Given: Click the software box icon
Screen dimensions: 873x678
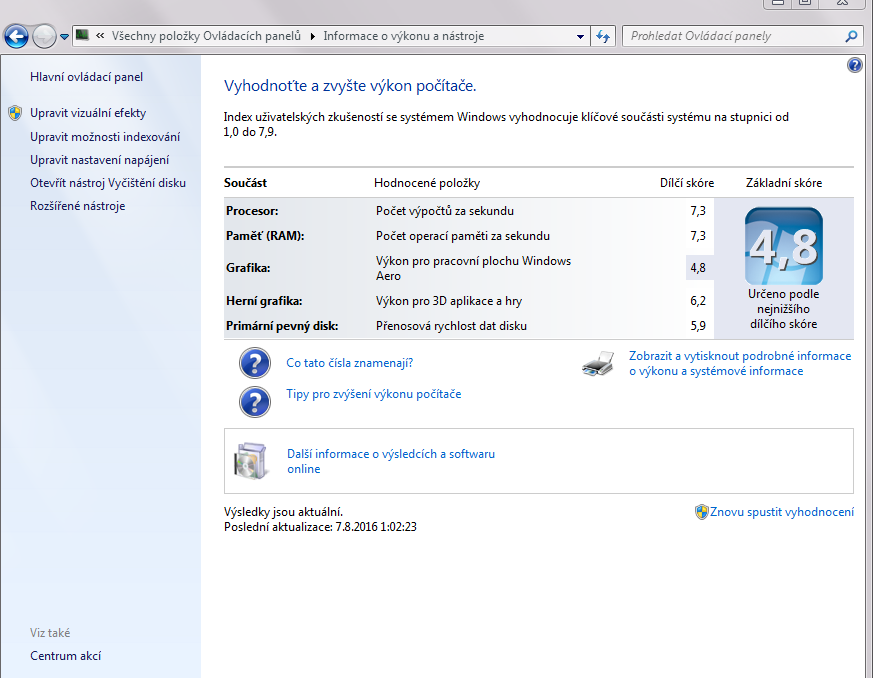Looking at the screenshot, I should coord(251,461).
